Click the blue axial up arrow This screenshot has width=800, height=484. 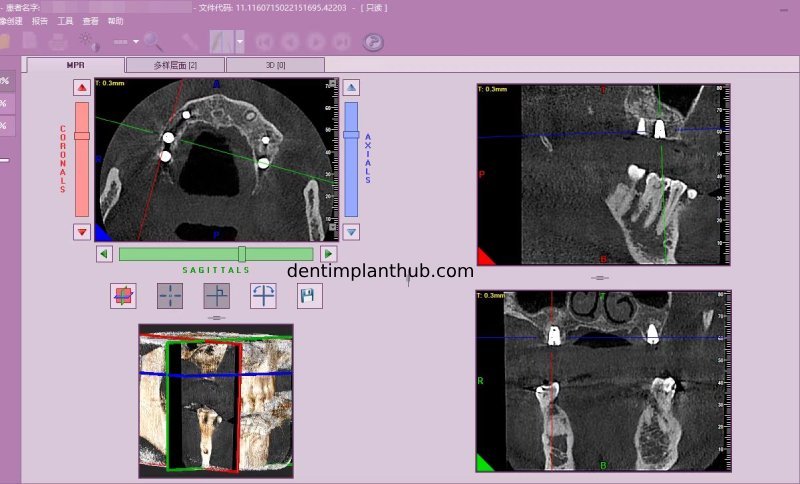[351, 88]
